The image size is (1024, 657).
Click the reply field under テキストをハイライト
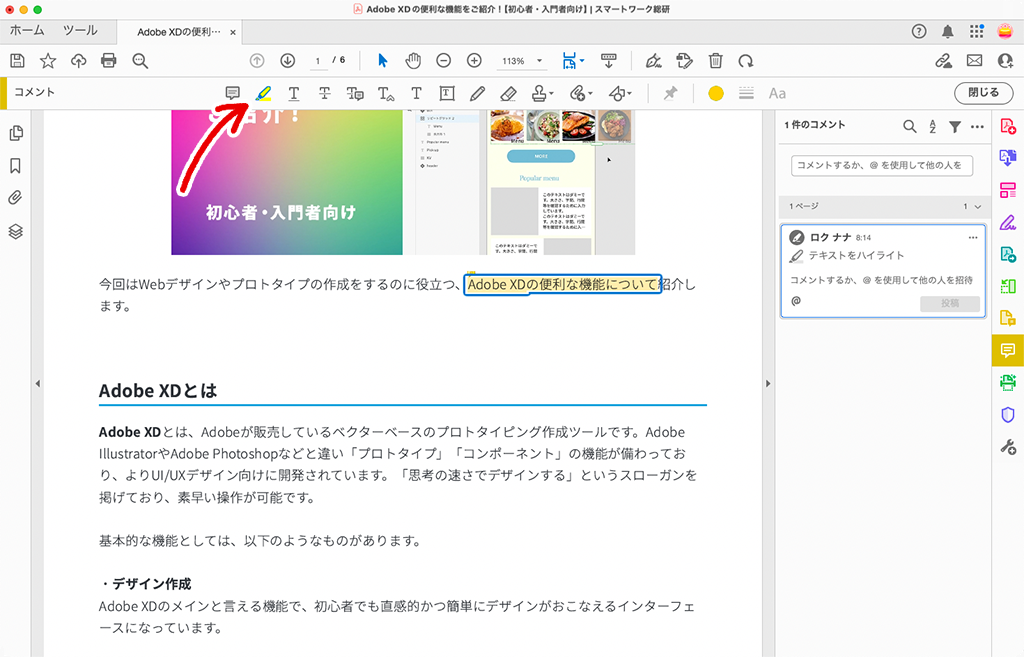coord(882,280)
